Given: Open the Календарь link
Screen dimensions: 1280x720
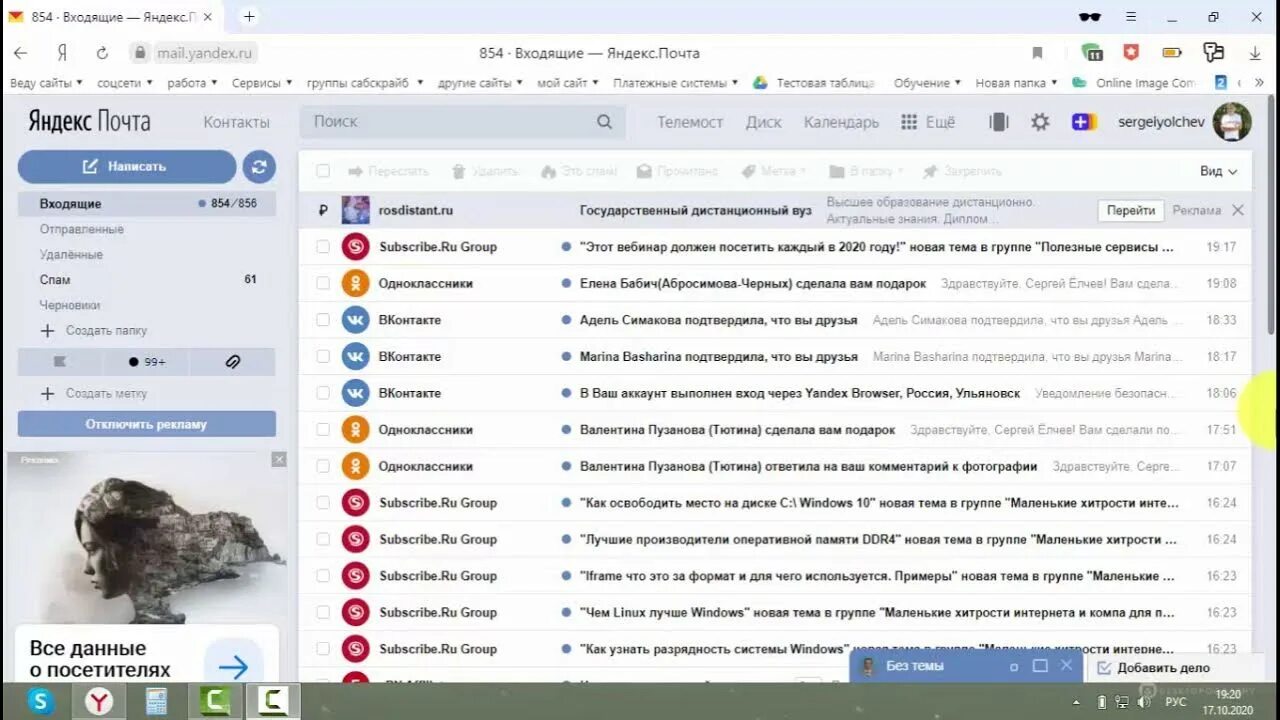Looking at the screenshot, I should [x=841, y=122].
